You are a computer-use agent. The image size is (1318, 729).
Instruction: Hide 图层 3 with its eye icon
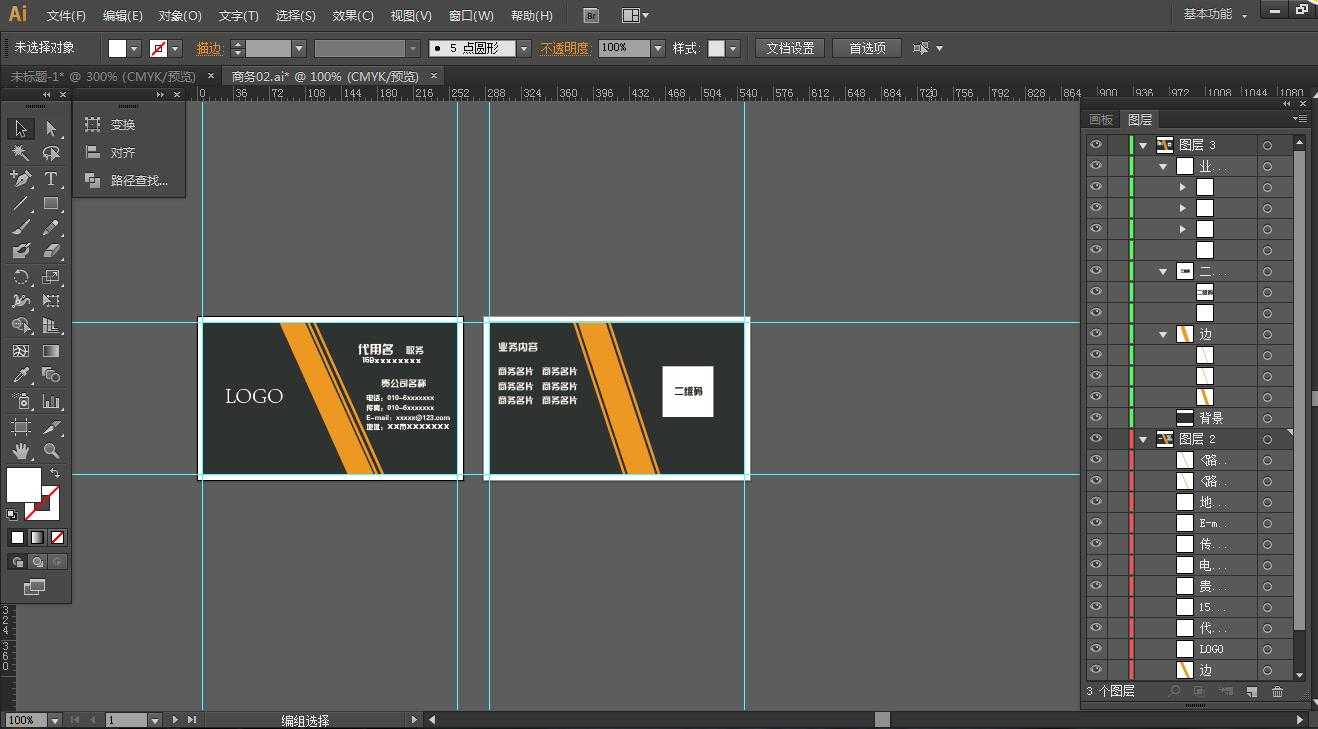pos(1096,145)
